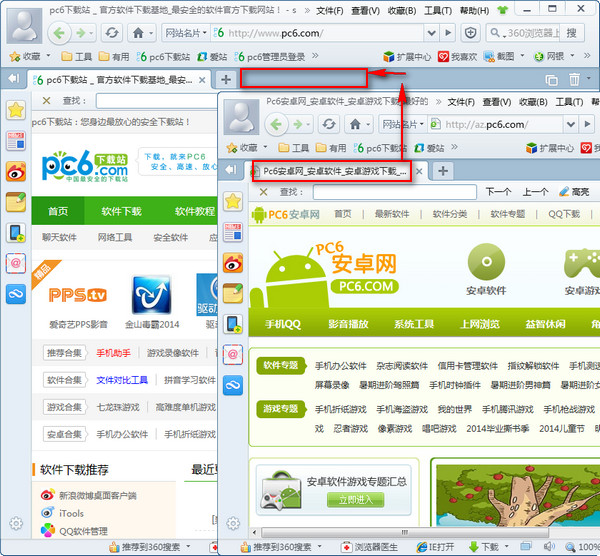Open the 网站名片 dropdown in front window
Image resolution: width=600 pixels, height=556 pixels.
point(403,124)
